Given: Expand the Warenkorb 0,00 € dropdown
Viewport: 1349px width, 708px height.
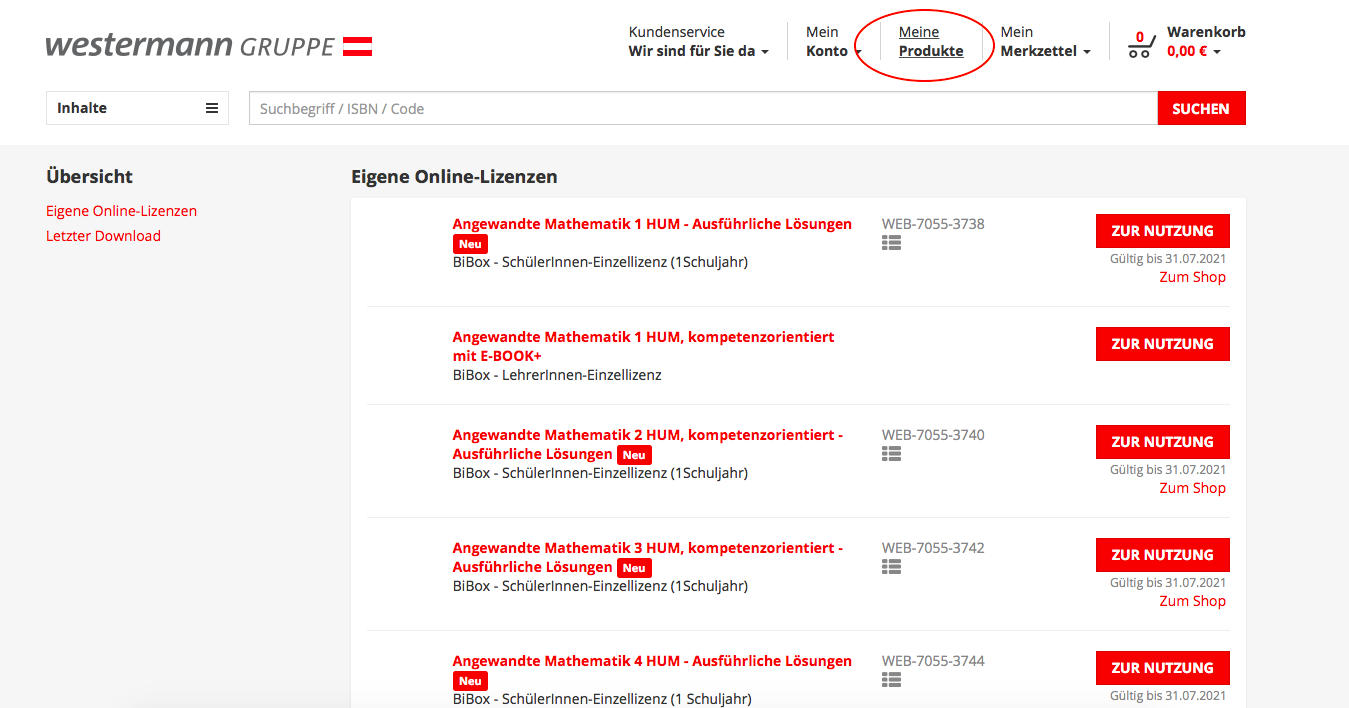Looking at the screenshot, I should click(x=1206, y=41).
